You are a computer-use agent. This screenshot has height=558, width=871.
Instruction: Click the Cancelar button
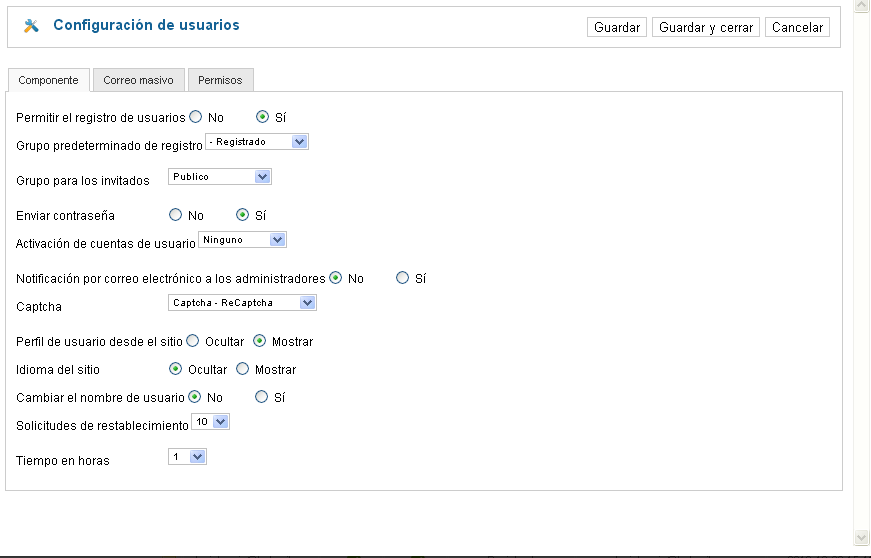(797, 27)
